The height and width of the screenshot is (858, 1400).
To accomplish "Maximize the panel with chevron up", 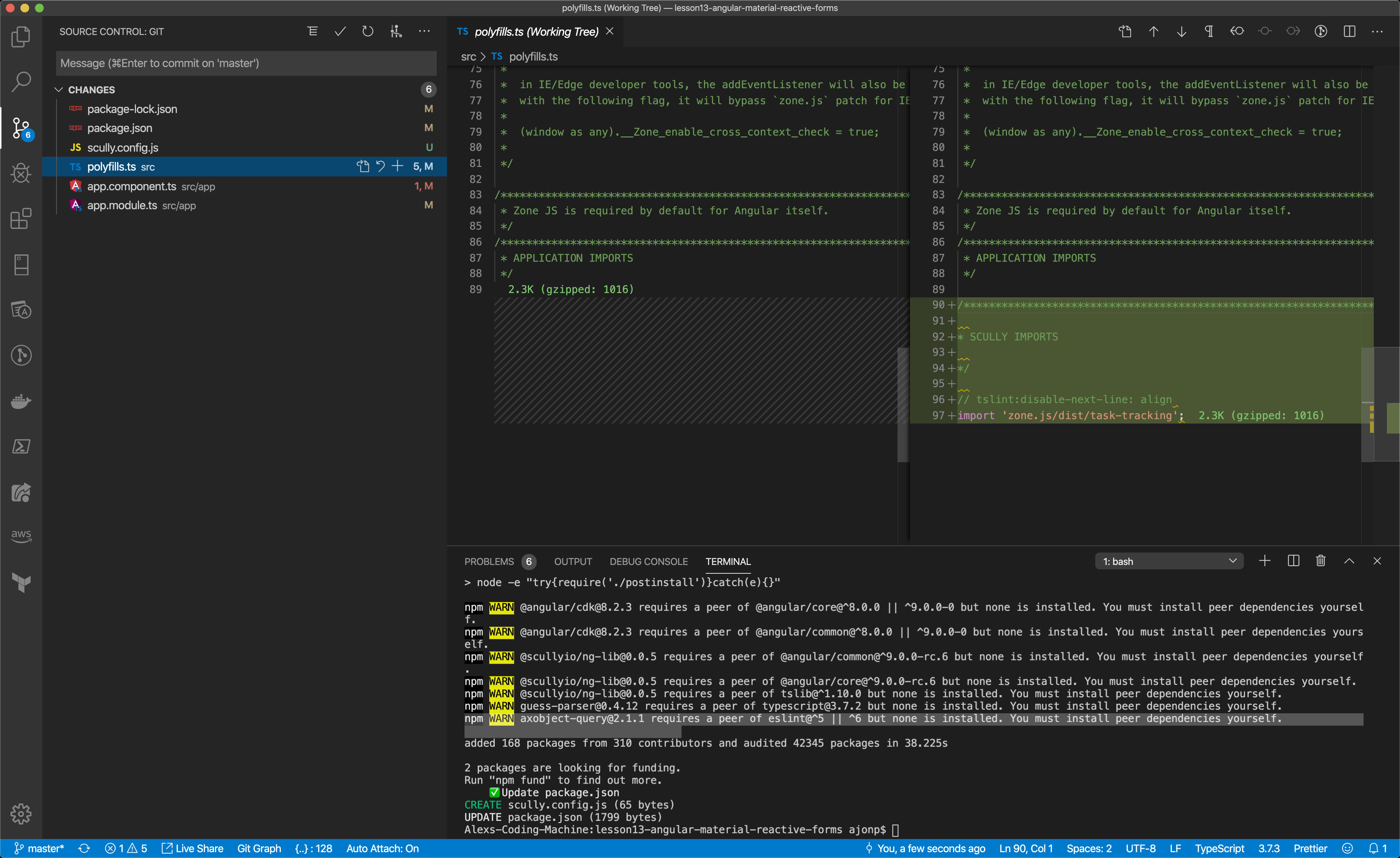I will point(1349,561).
